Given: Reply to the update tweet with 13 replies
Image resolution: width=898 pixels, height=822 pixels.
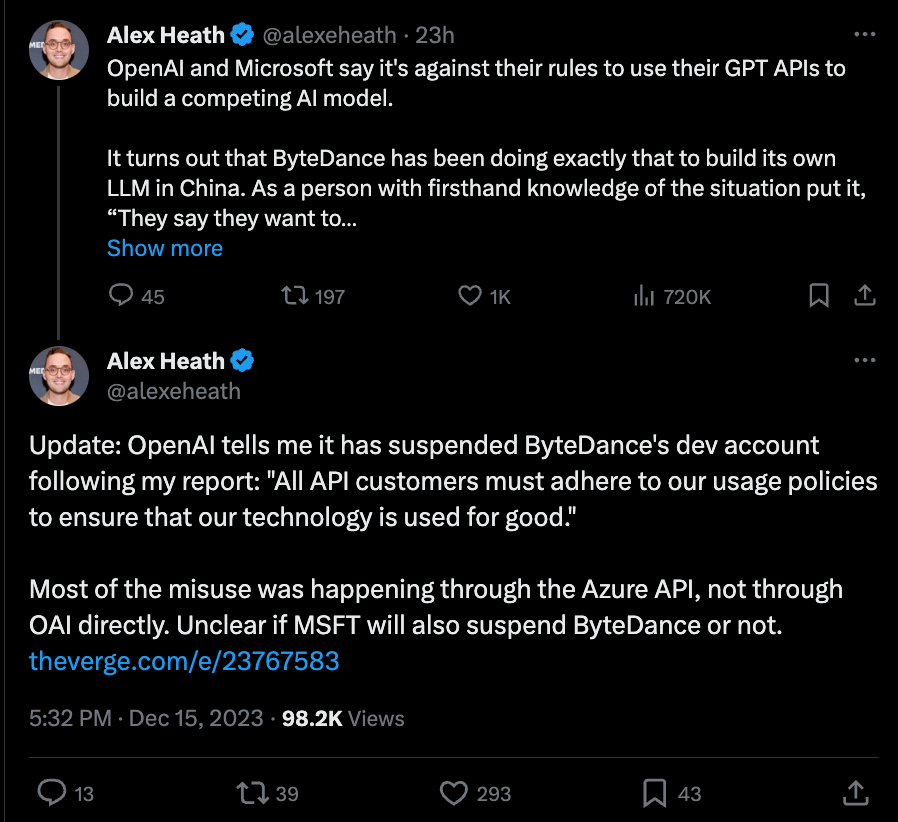Looking at the screenshot, I should (x=52, y=793).
